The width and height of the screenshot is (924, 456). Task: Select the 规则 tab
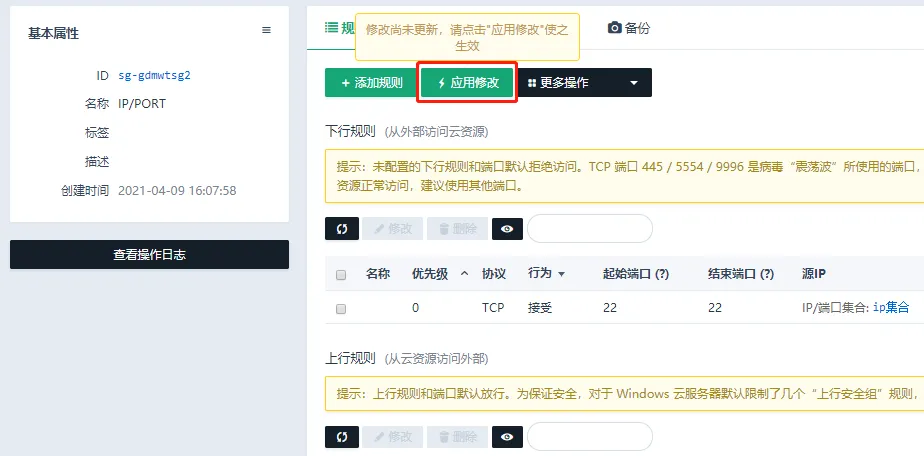pyautogui.click(x=340, y=28)
